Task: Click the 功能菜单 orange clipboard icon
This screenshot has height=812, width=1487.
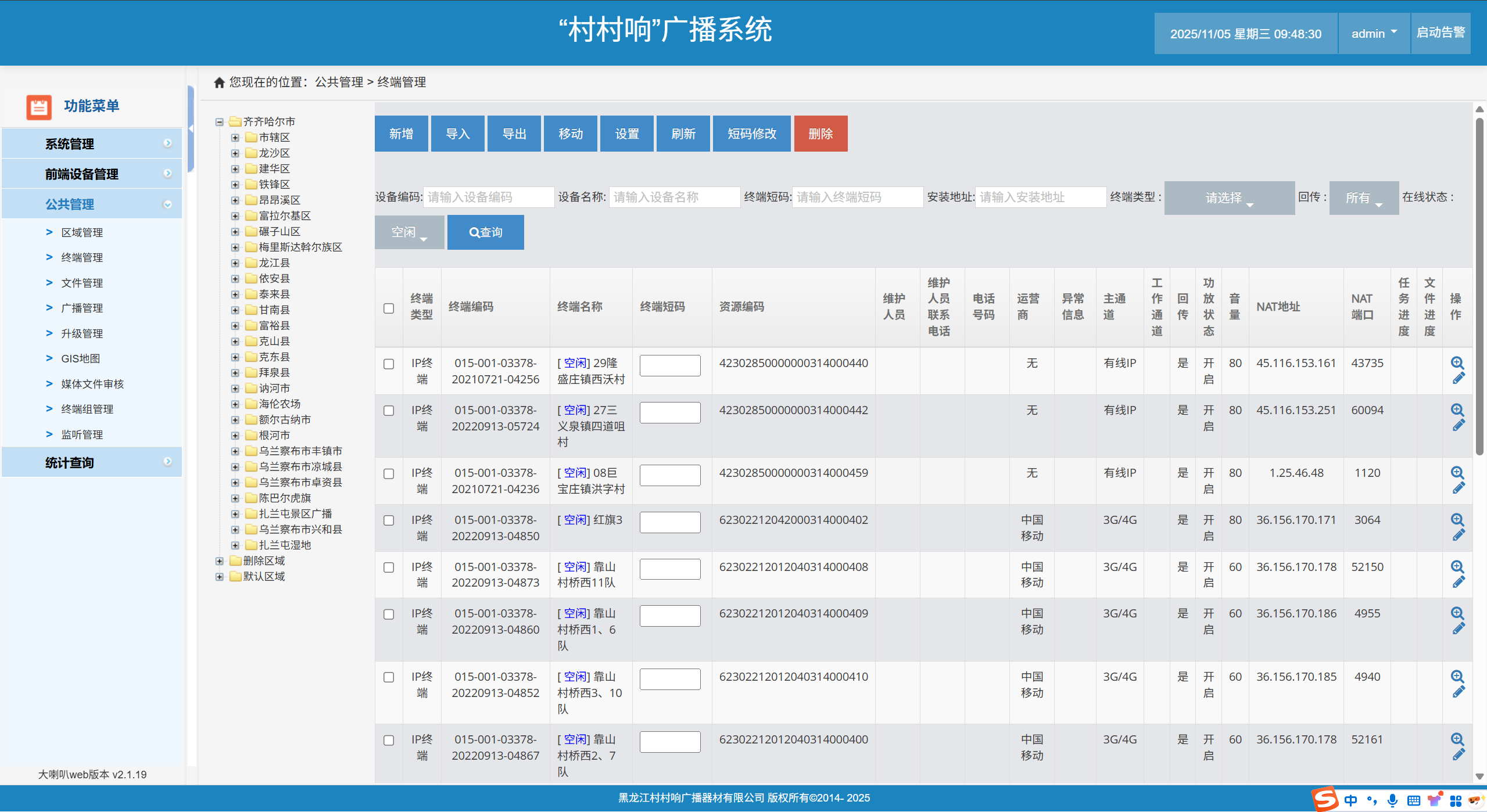Action: 39,107
